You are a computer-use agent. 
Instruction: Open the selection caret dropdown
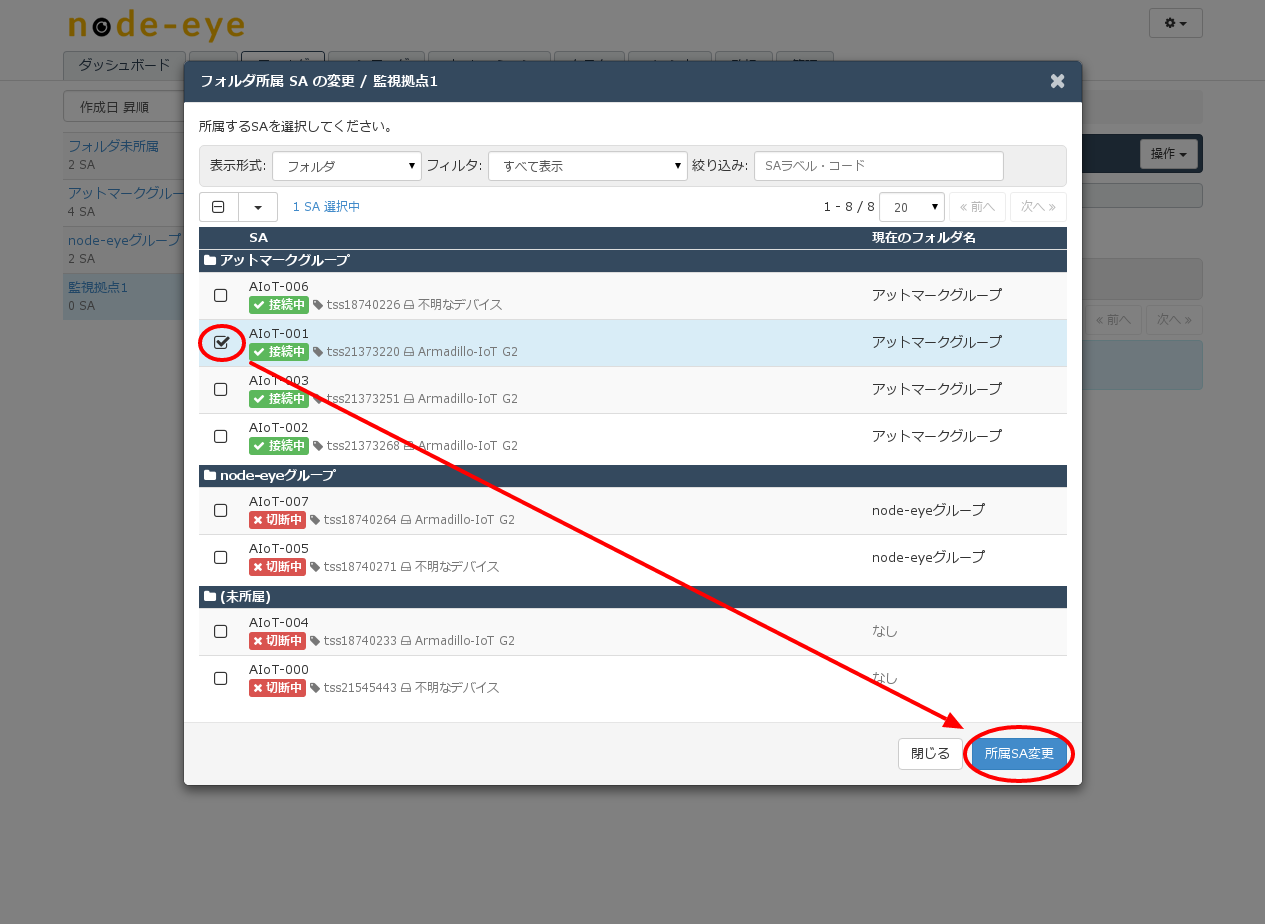click(258, 207)
